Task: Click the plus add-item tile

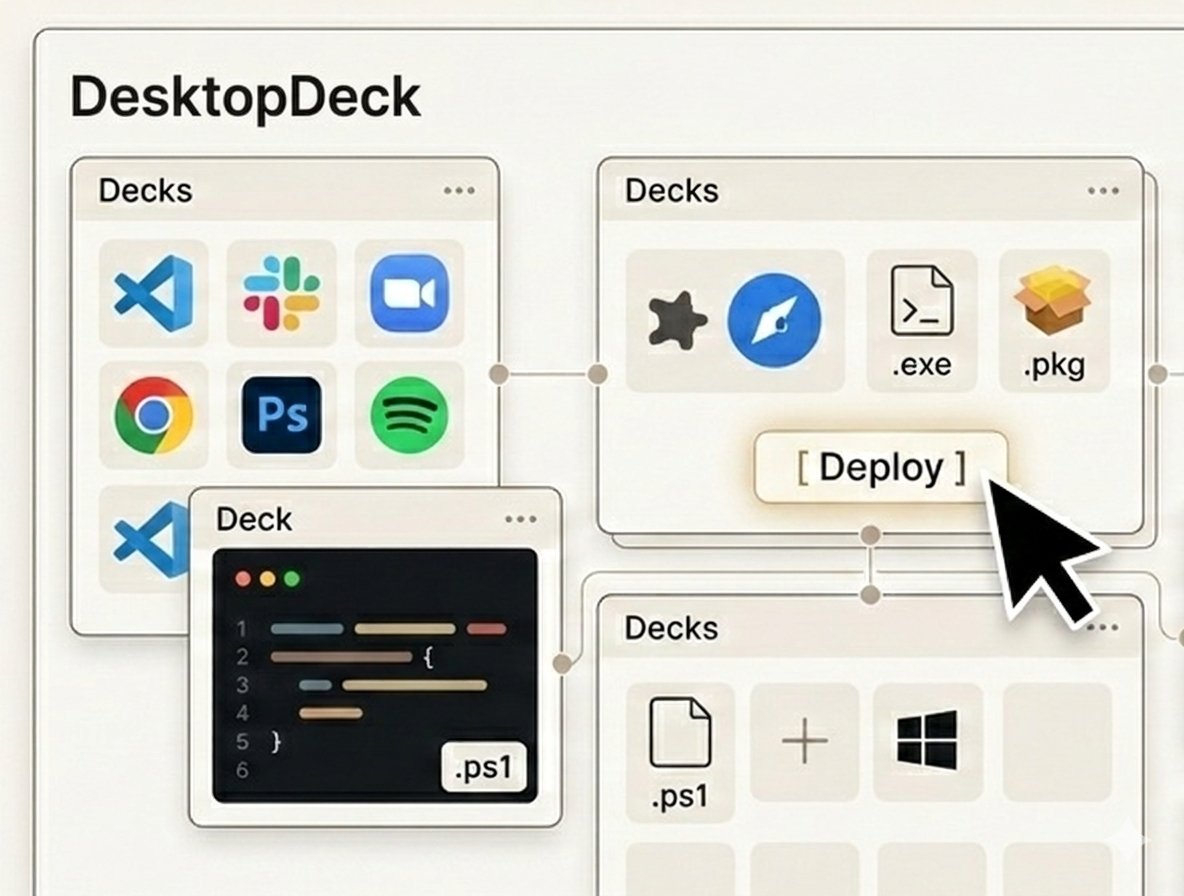Action: [x=804, y=742]
